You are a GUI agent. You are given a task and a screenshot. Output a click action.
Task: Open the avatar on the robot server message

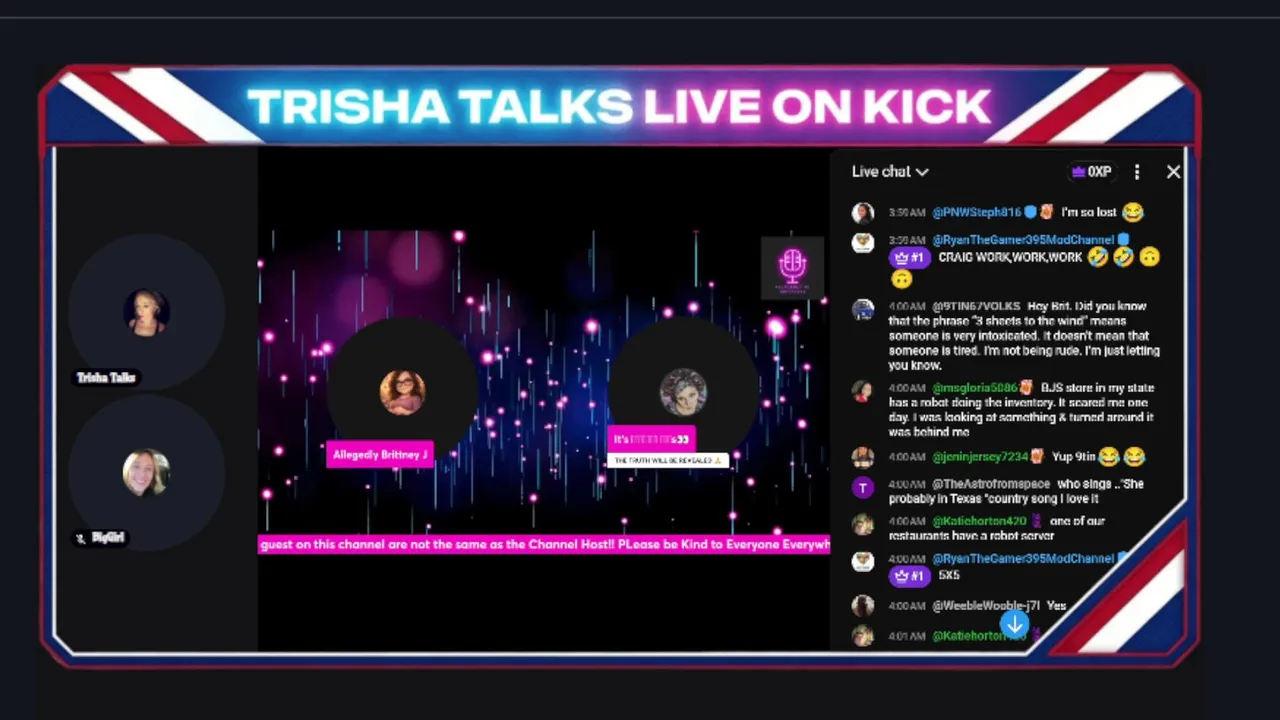tap(863, 525)
